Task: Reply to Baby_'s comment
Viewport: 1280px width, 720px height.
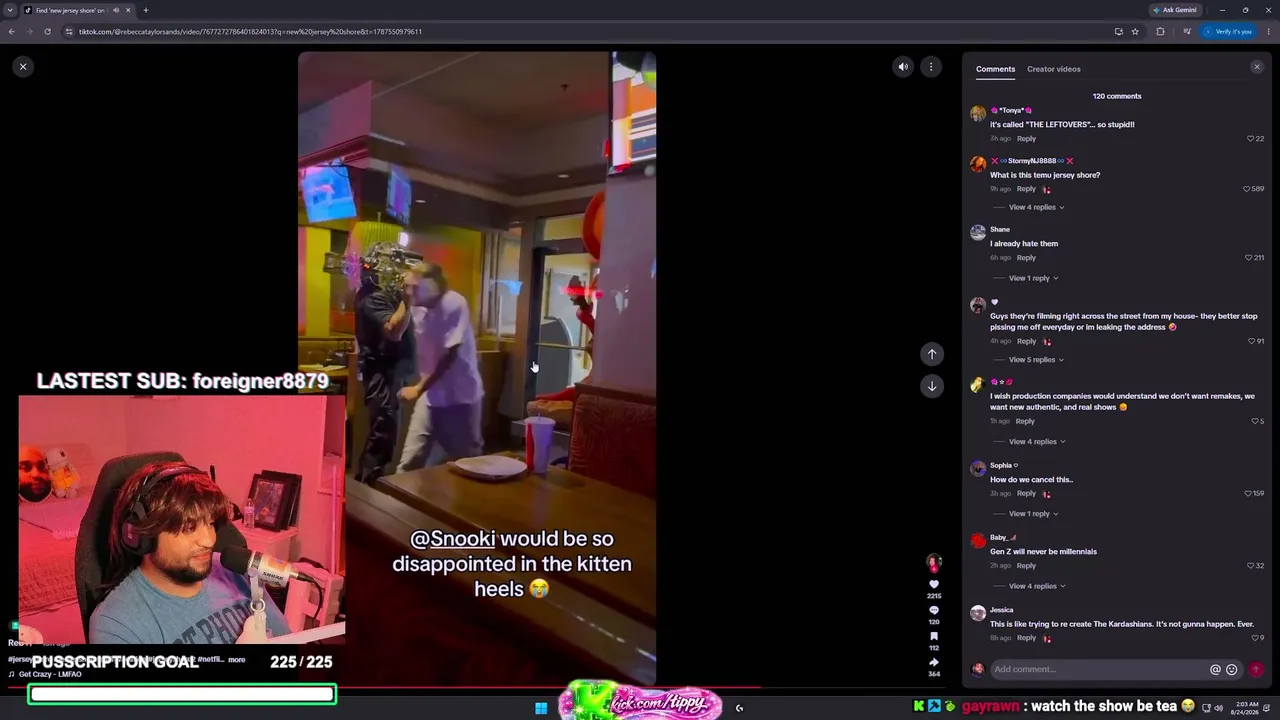Action: [1026, 566]
